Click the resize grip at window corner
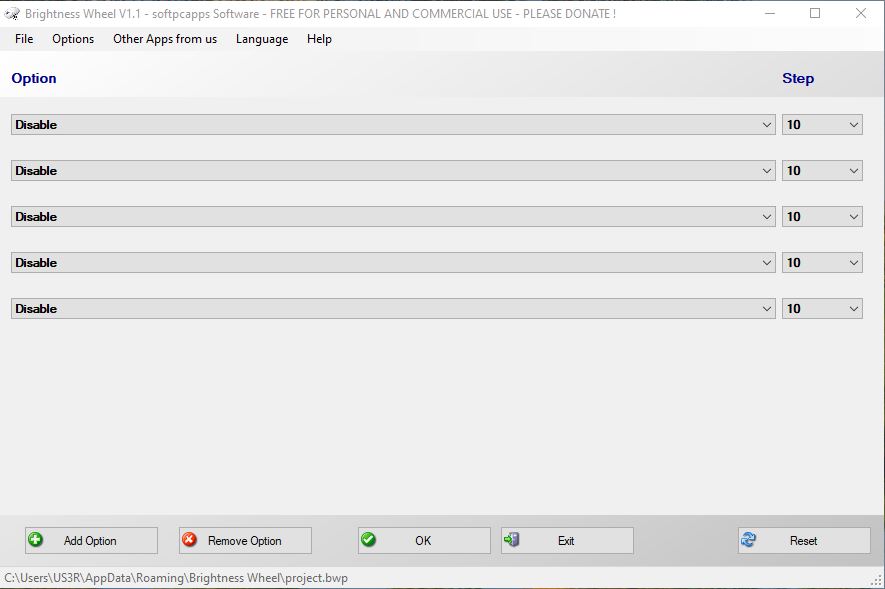This screenshot has width=885, height=589. coord(876,580)
